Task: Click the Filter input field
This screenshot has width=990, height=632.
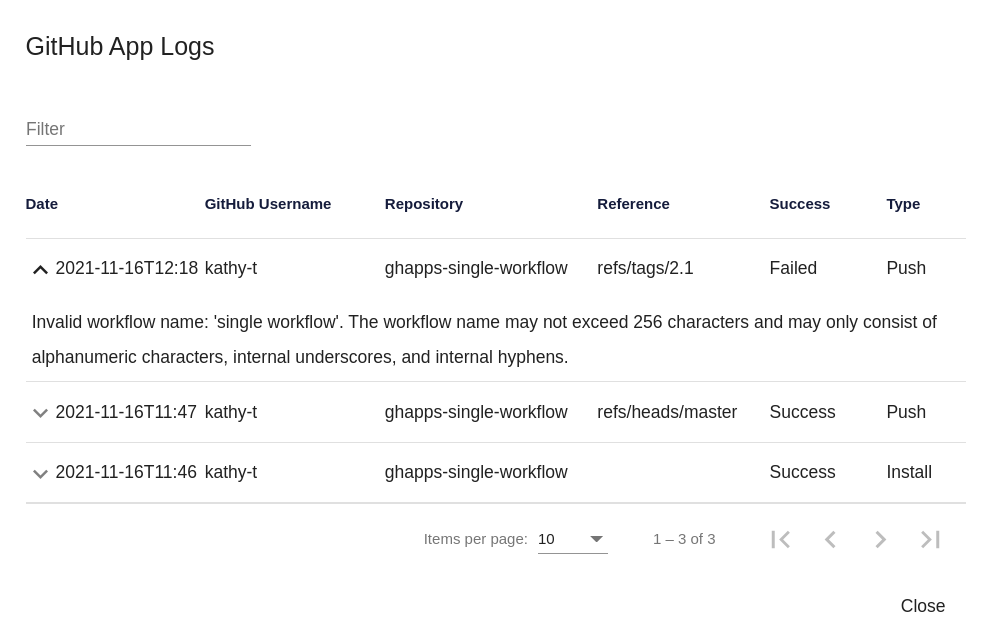Action: tap(138, 129)
